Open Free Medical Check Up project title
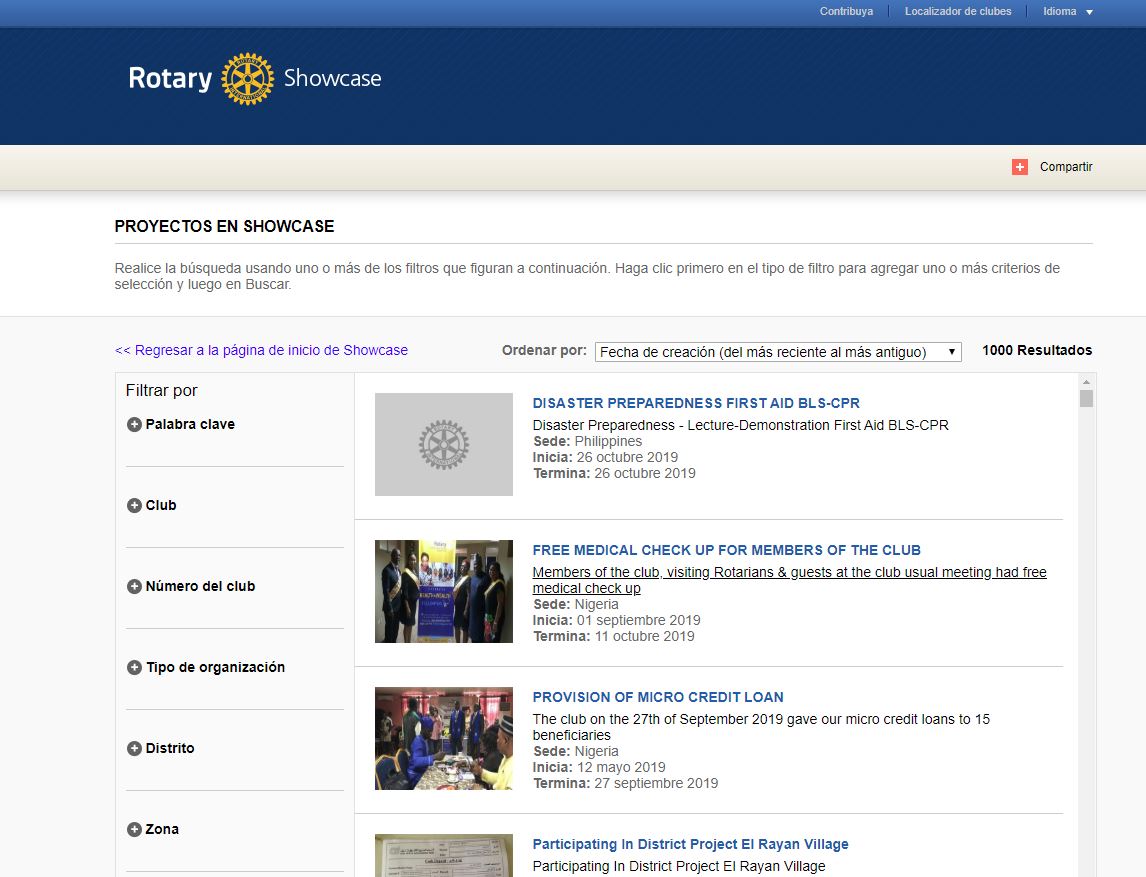 pyautogui.click(x=726, y=550)
